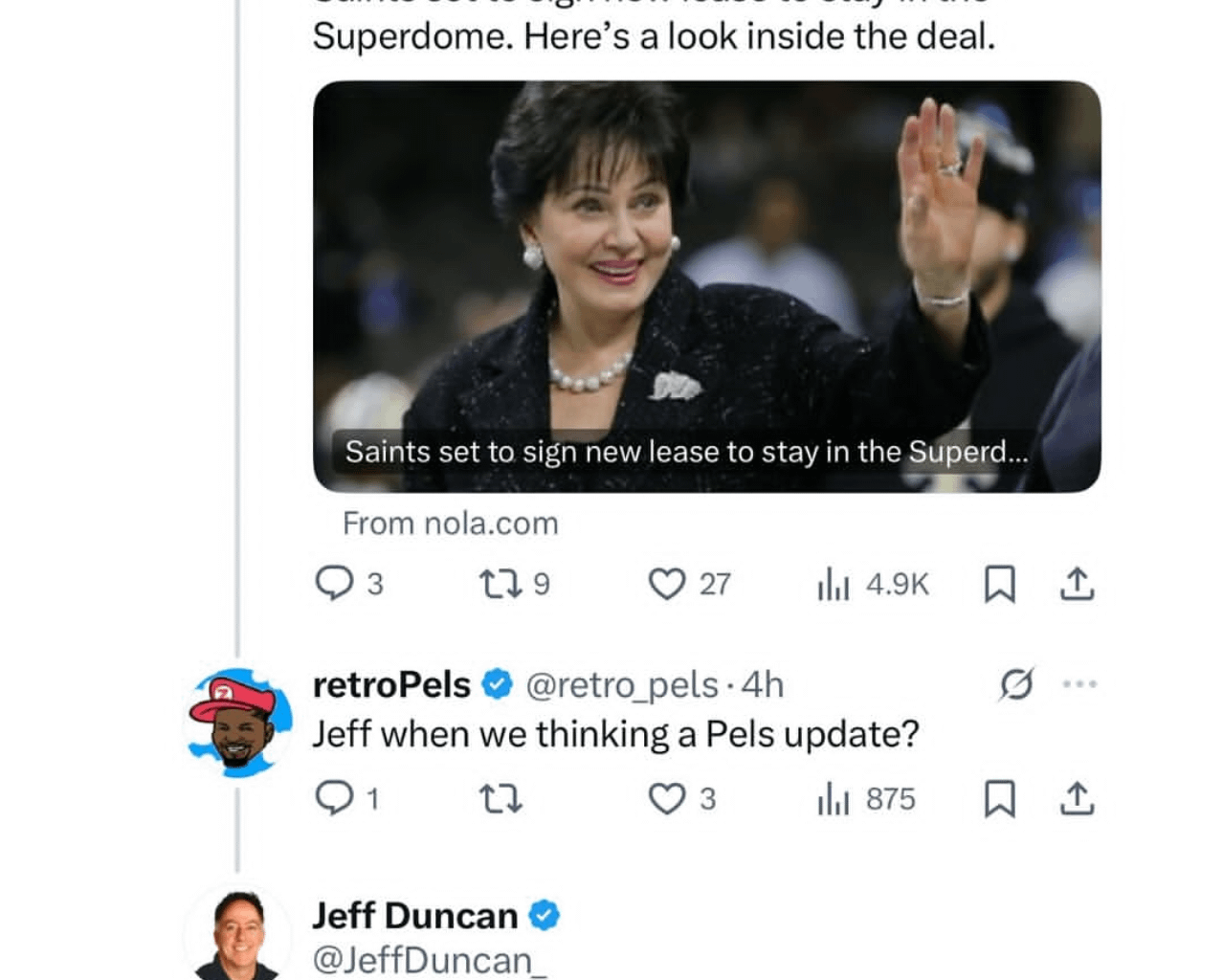Open the nola.com article card
This screenshot has width=1223, height=980.
tap(706, 287)
